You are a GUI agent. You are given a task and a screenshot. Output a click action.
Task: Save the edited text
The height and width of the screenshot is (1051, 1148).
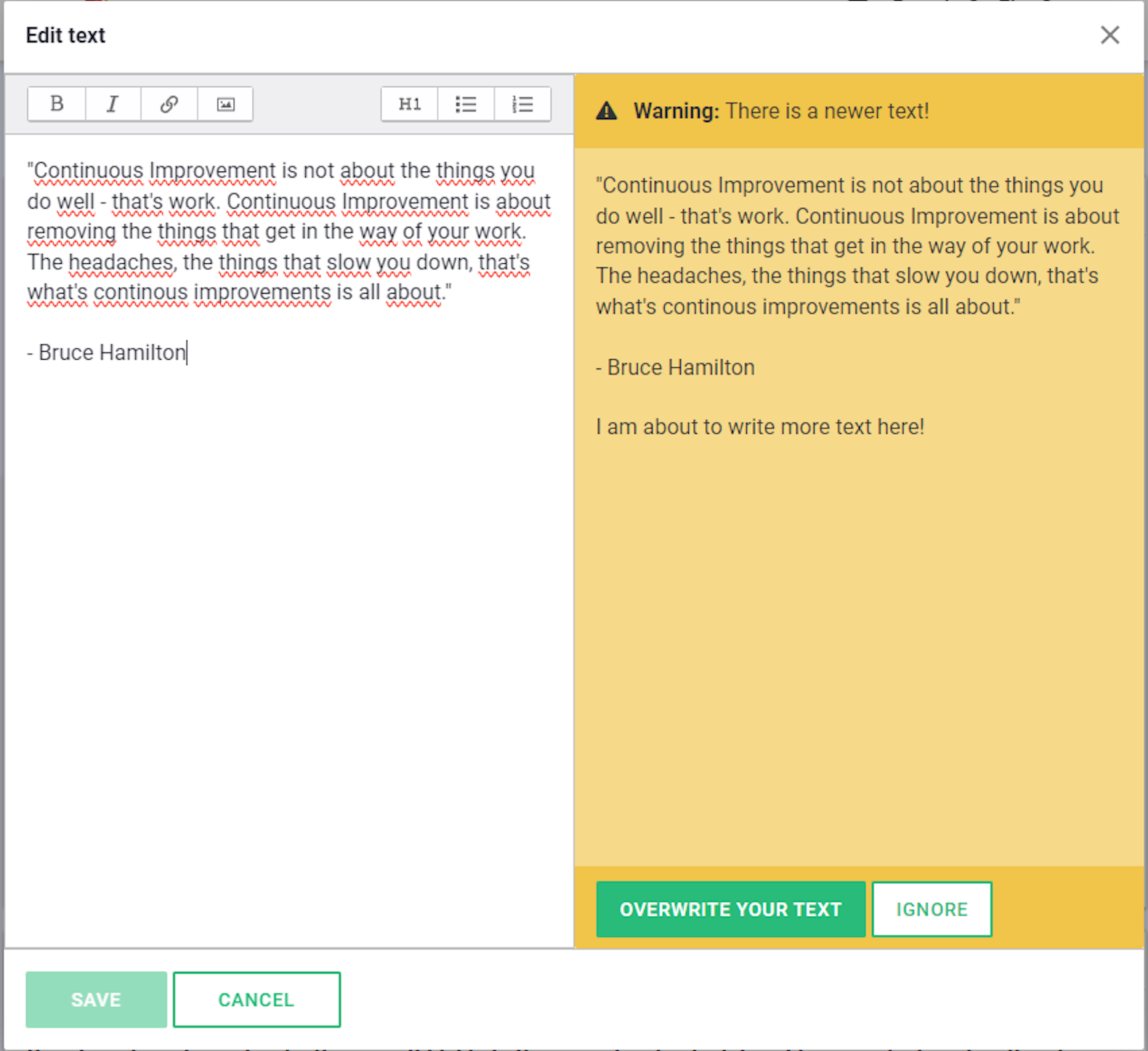[x=96, y=999]
